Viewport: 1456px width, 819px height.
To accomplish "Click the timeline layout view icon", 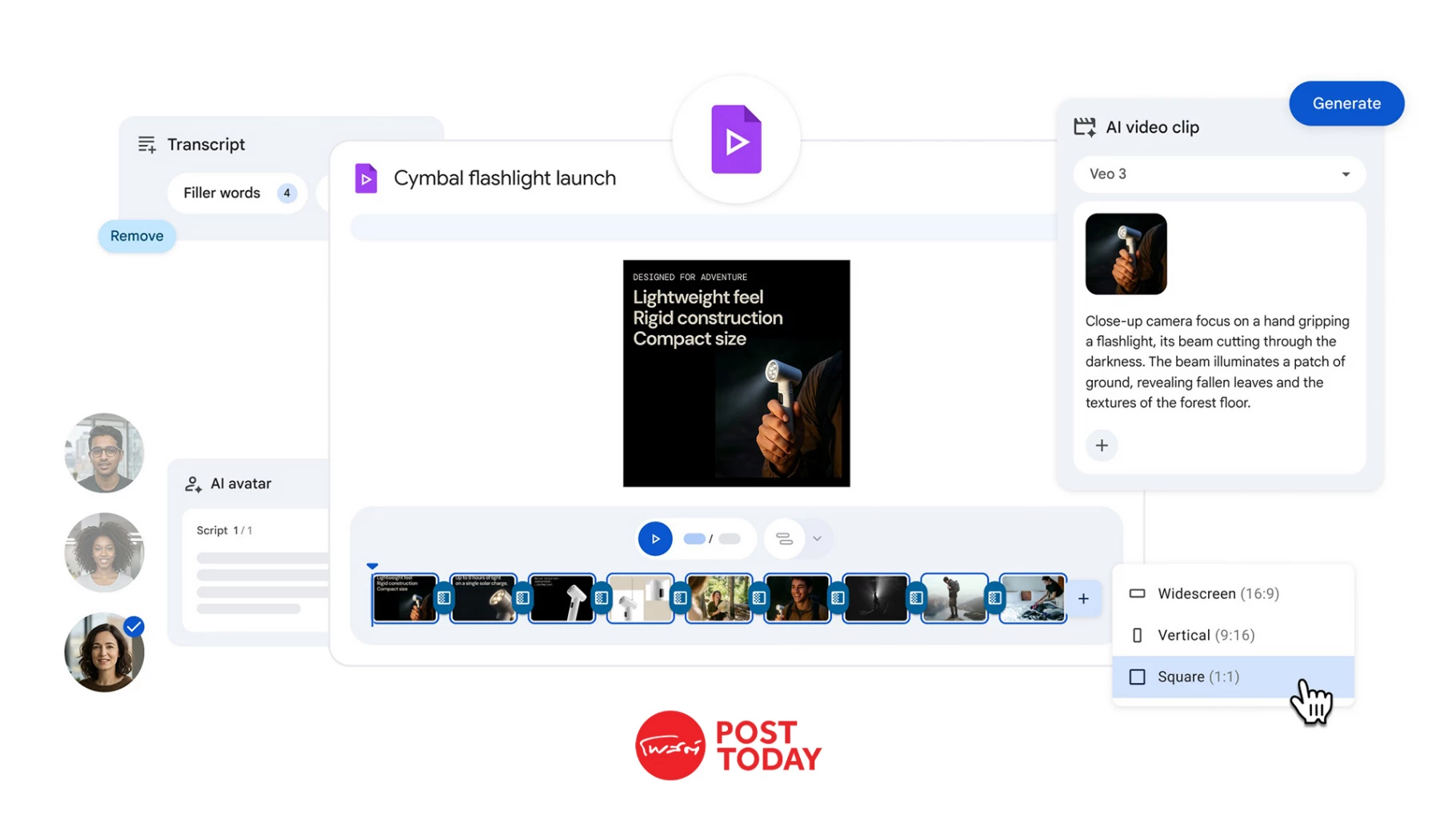I will pyautogui.click(x=784, y=539).
